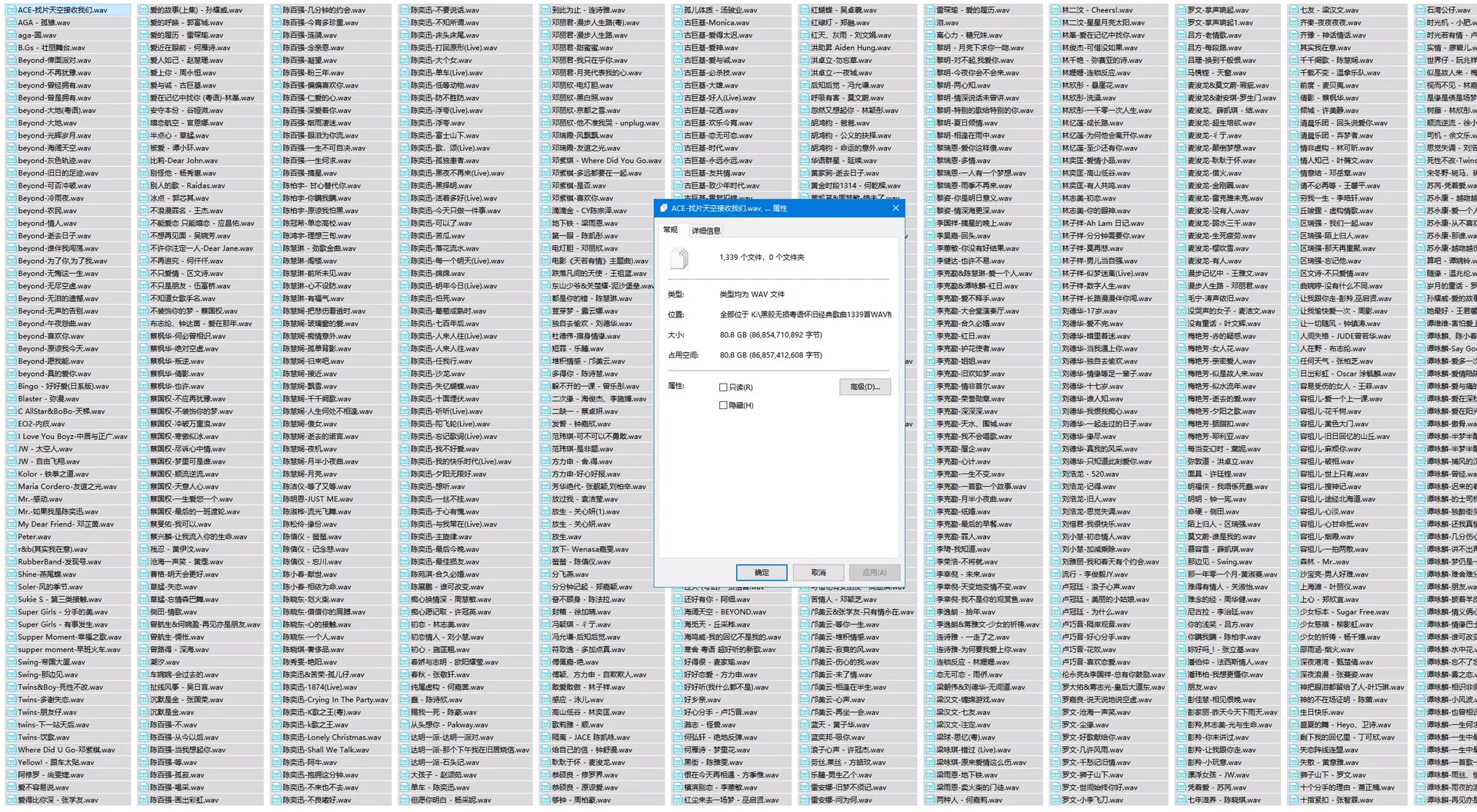This screenshot has width=1477, height=812.
Task: Click the size value '80.8 GB (86,854,710,892 字节)'
Action: 771,335
